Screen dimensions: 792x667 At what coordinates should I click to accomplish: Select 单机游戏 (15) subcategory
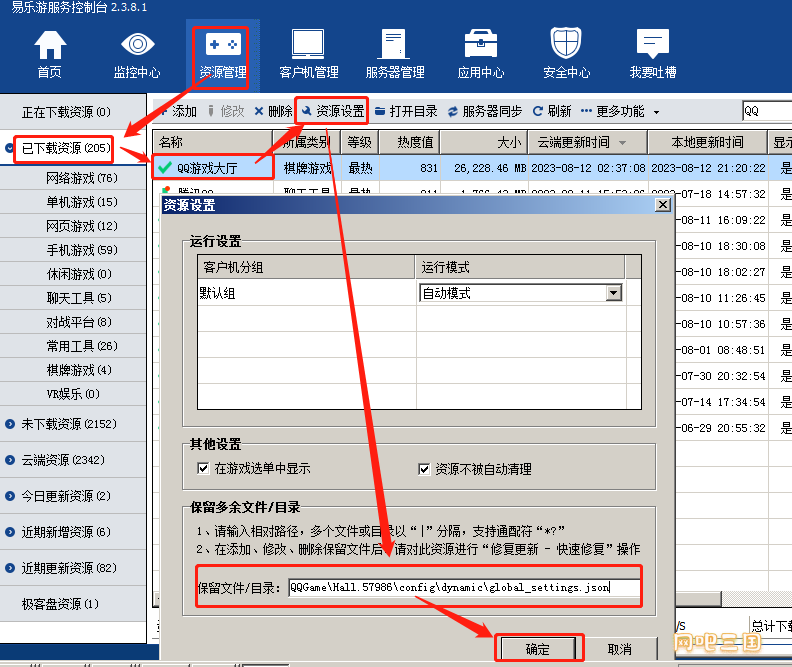81,202
